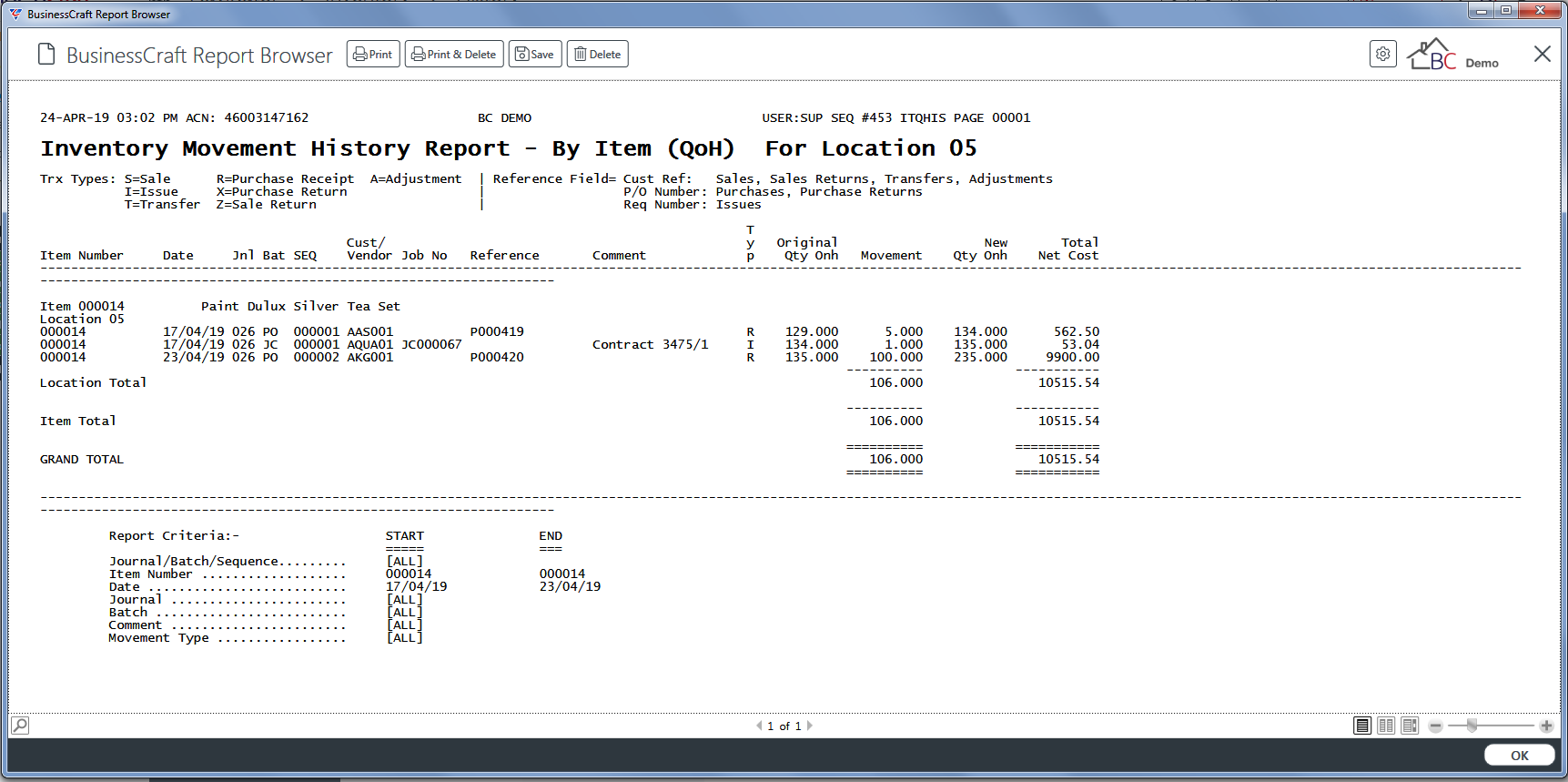The width and height of the screenshot is (1568, 782).
Task: Zoom in with plus icon
Action: 1546,726
